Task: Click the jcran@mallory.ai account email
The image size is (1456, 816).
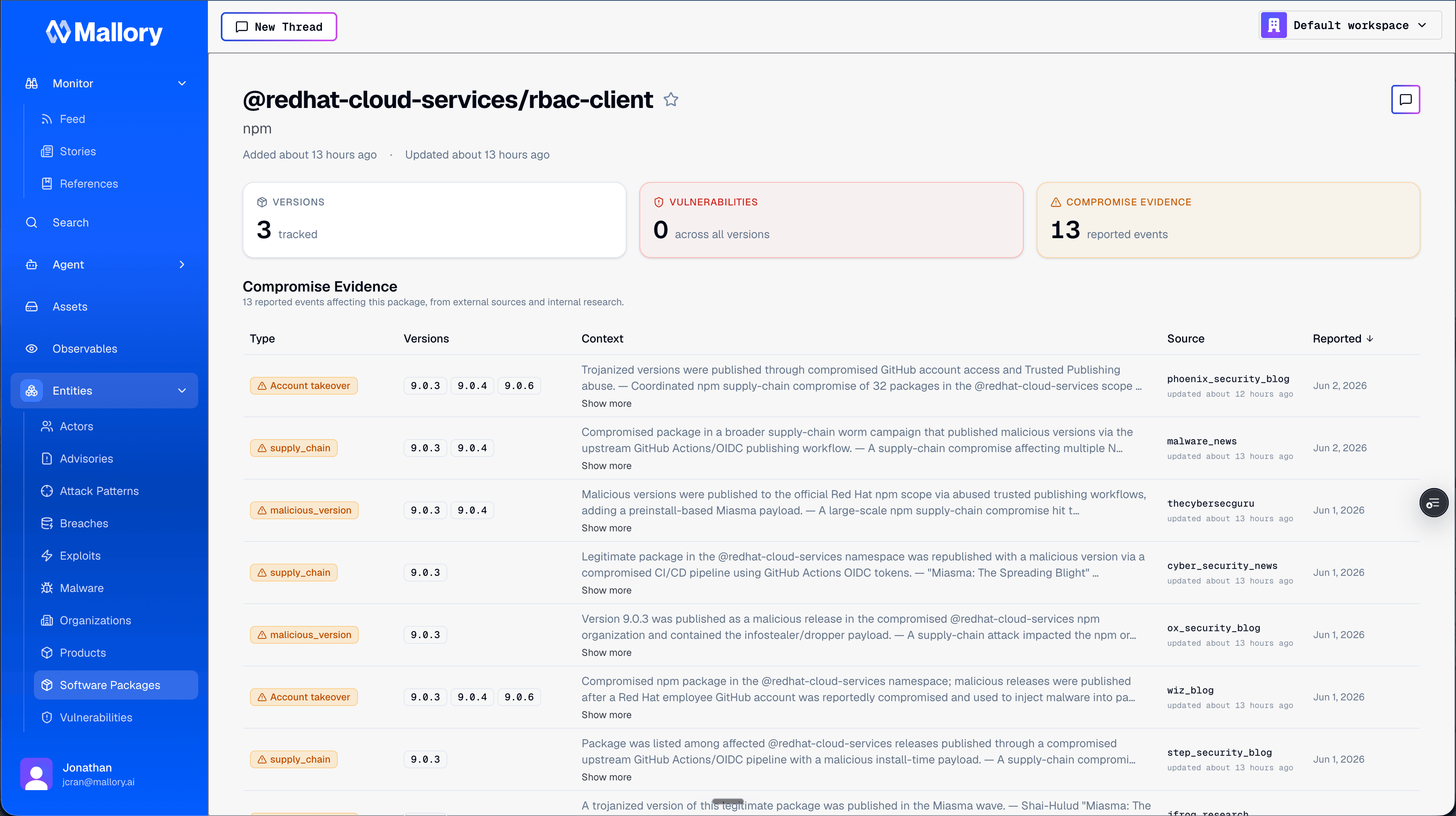Action: [x=98, y=782]
